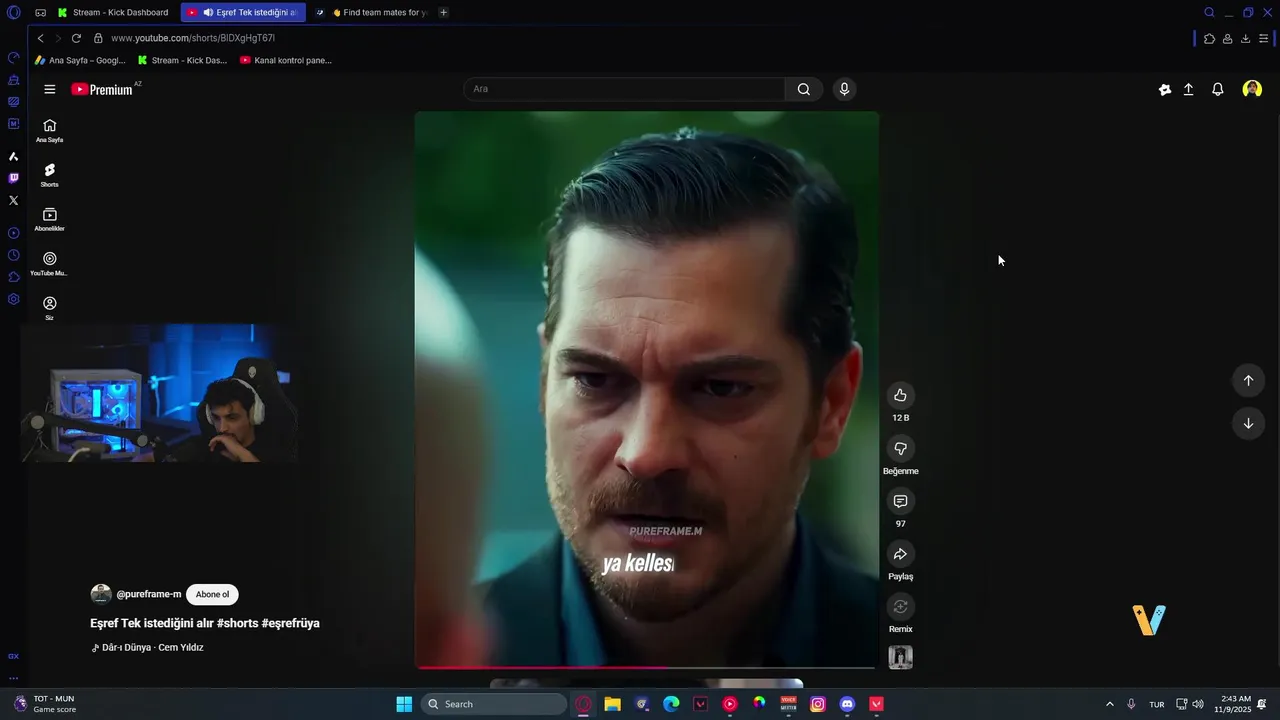1280x720 pixels.
Task: Seek using the Short's red progress bar
Action: [647, 667]
